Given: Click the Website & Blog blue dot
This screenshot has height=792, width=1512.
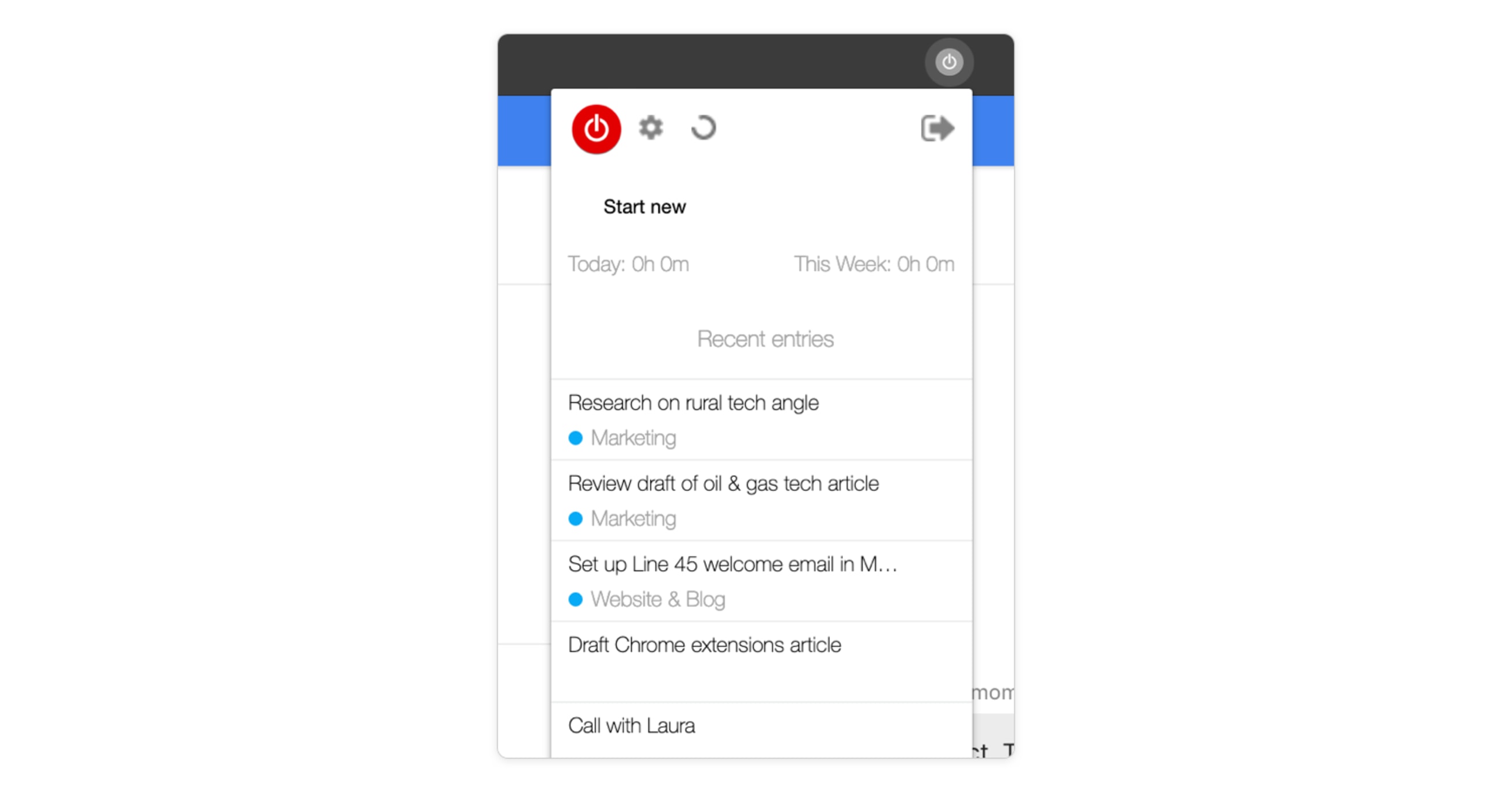Looking at the screenshot, I should [575, 599].
